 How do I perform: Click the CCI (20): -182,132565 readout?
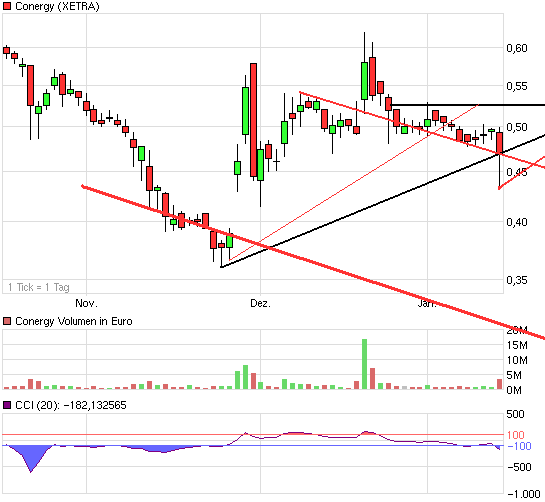(71, 405)
